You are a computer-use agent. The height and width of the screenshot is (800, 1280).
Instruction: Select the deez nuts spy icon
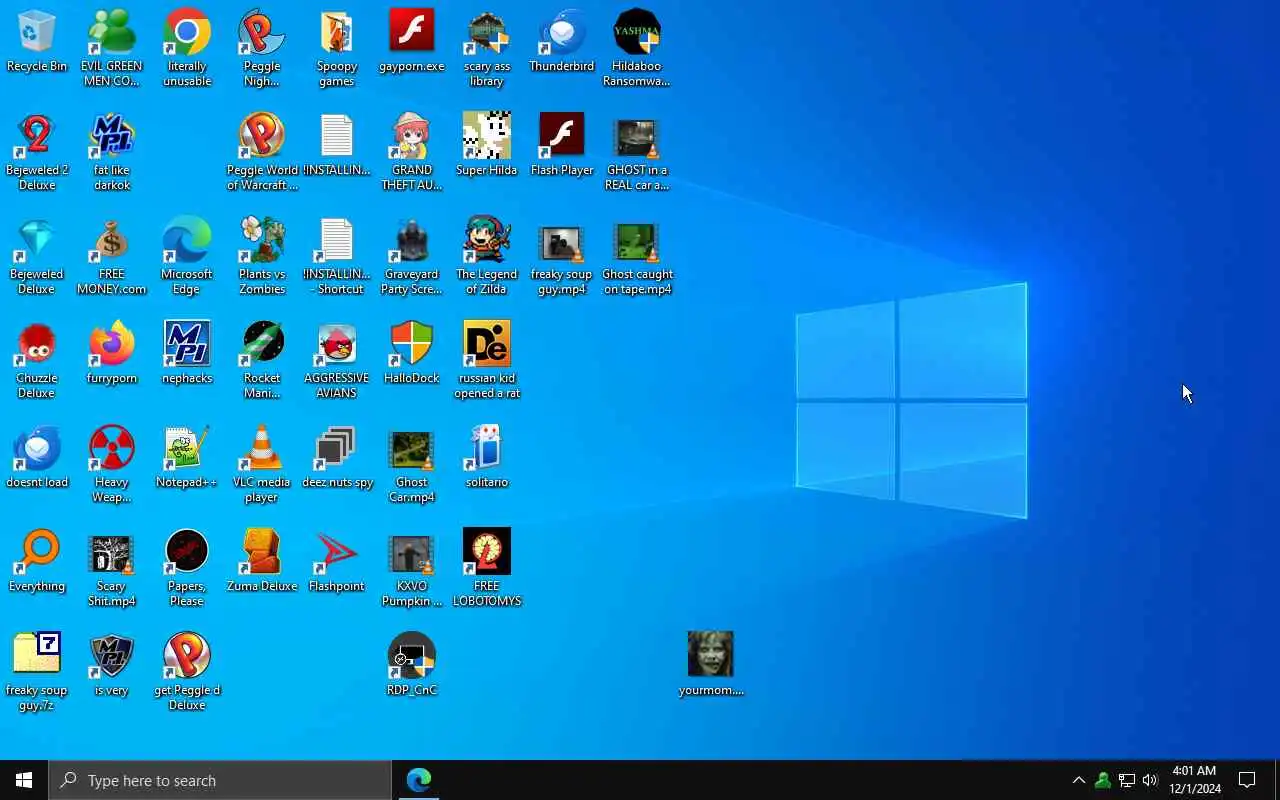[x=337, y=449]
